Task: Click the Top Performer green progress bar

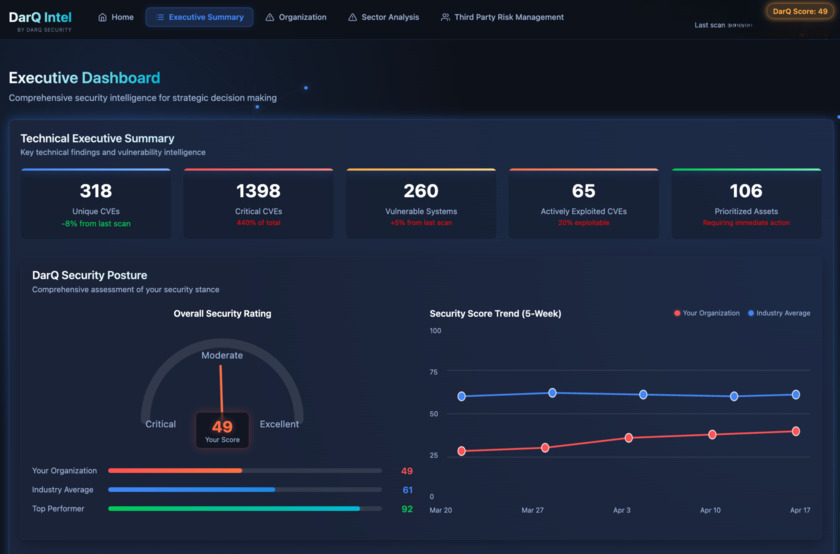Action: tap(233, 509)
